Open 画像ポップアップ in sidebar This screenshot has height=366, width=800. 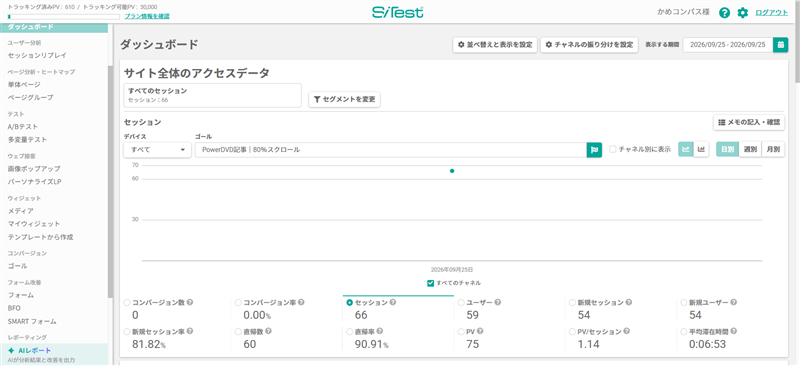(x=34, y=168)
